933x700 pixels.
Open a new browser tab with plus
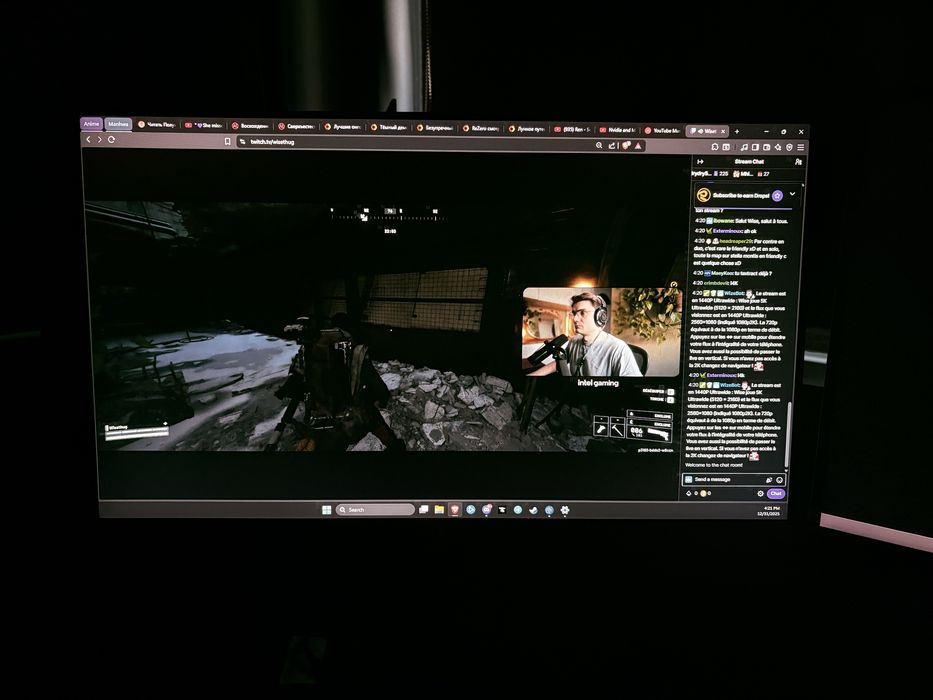coord(737,132)
